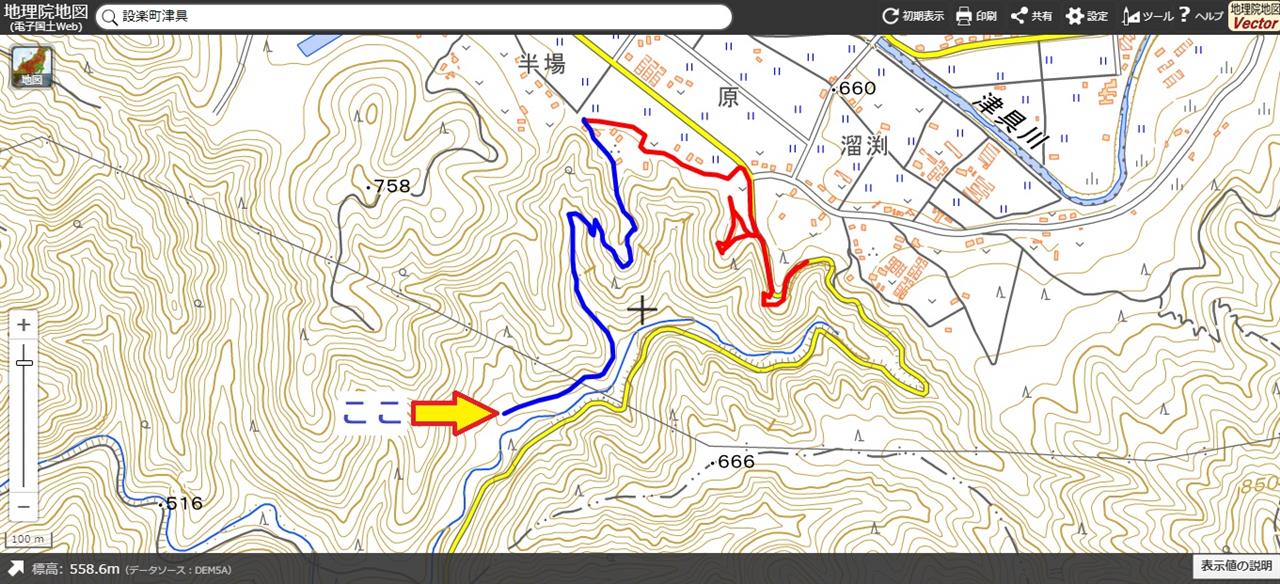This screenshot has width=1280, height=584.
Task: Zoom out with the minus button
Action: [25, 505]
